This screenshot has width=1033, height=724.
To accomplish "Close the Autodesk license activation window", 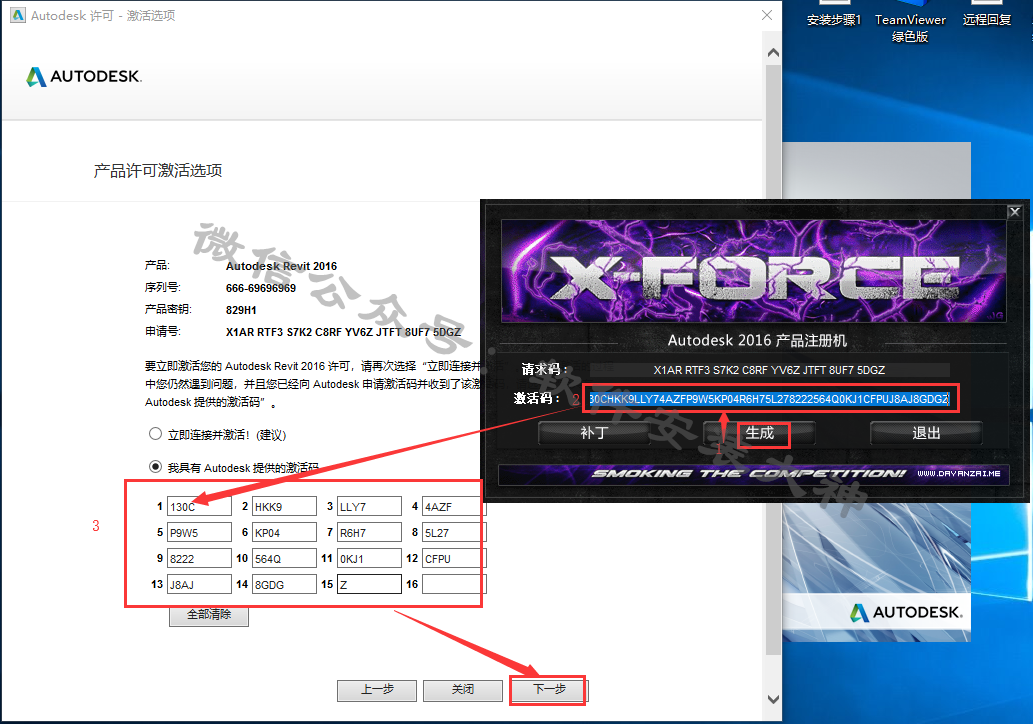I will (x=767, y=15).
